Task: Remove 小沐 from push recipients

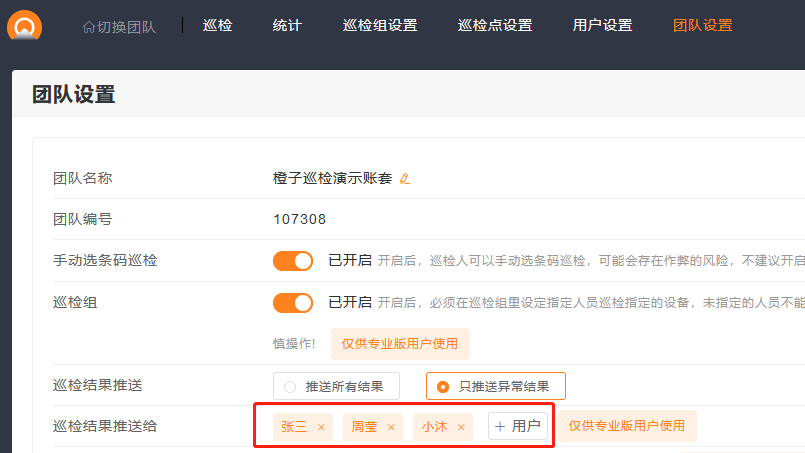Action: point(461,427)
